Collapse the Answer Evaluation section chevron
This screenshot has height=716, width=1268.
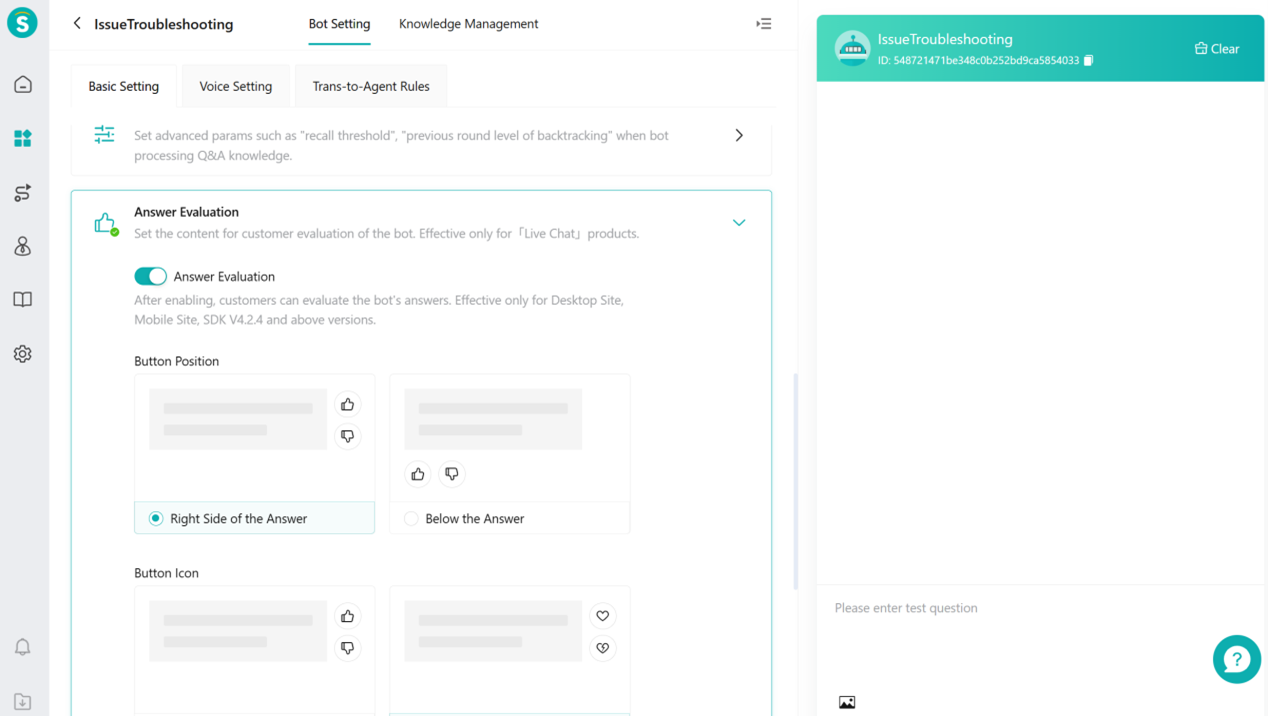click(739, 222)
